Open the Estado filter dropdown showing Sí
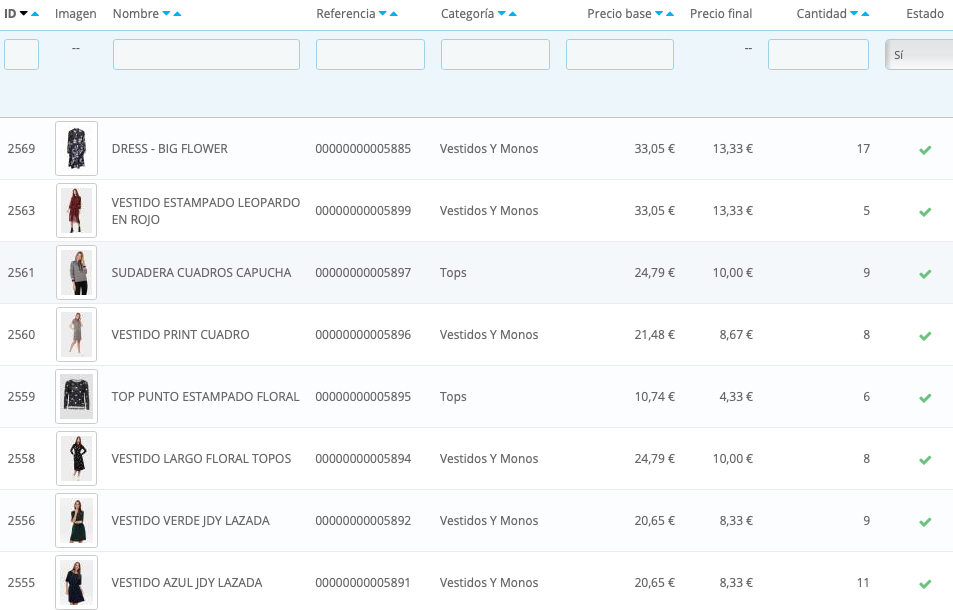Image resolution: width=953 pixels, height=610 pixels. (x=919, y=55)
